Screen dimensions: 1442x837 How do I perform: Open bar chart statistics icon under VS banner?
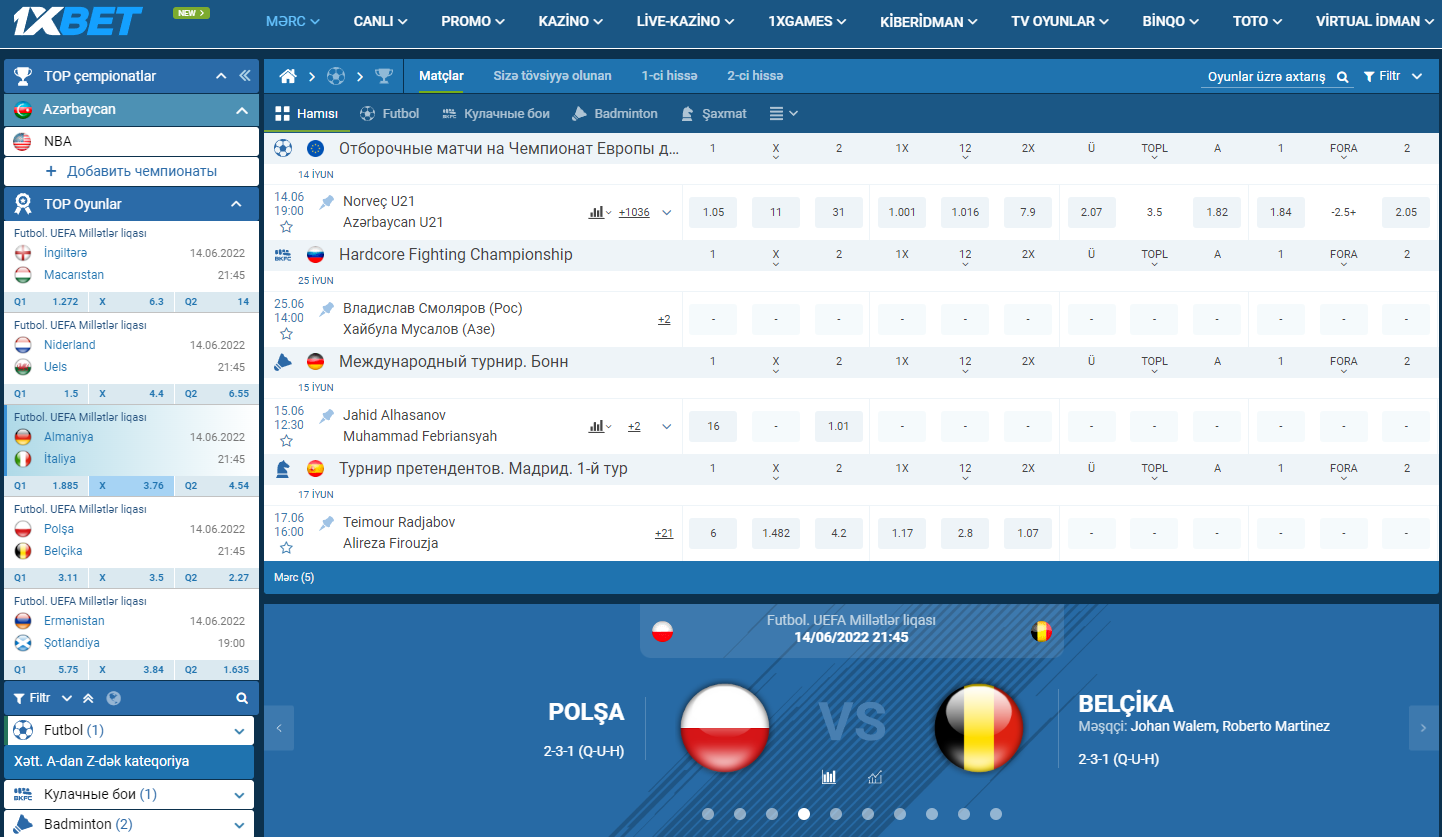click(829, 777)
